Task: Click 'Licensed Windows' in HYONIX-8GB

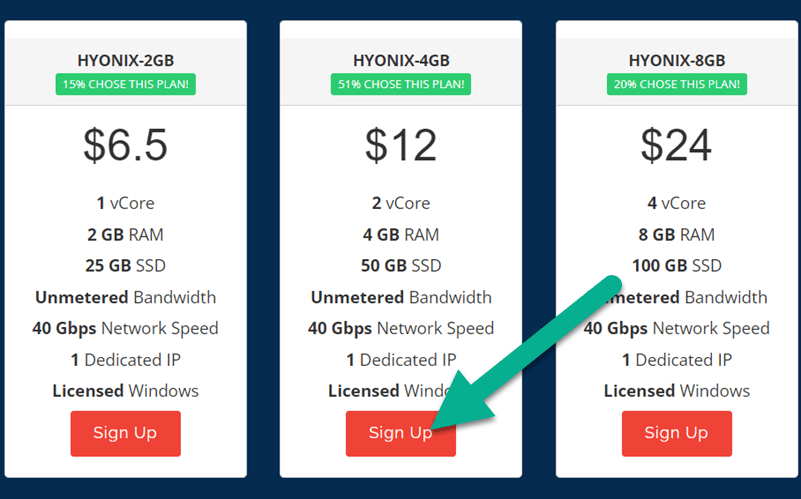Action: pos(676,391)
